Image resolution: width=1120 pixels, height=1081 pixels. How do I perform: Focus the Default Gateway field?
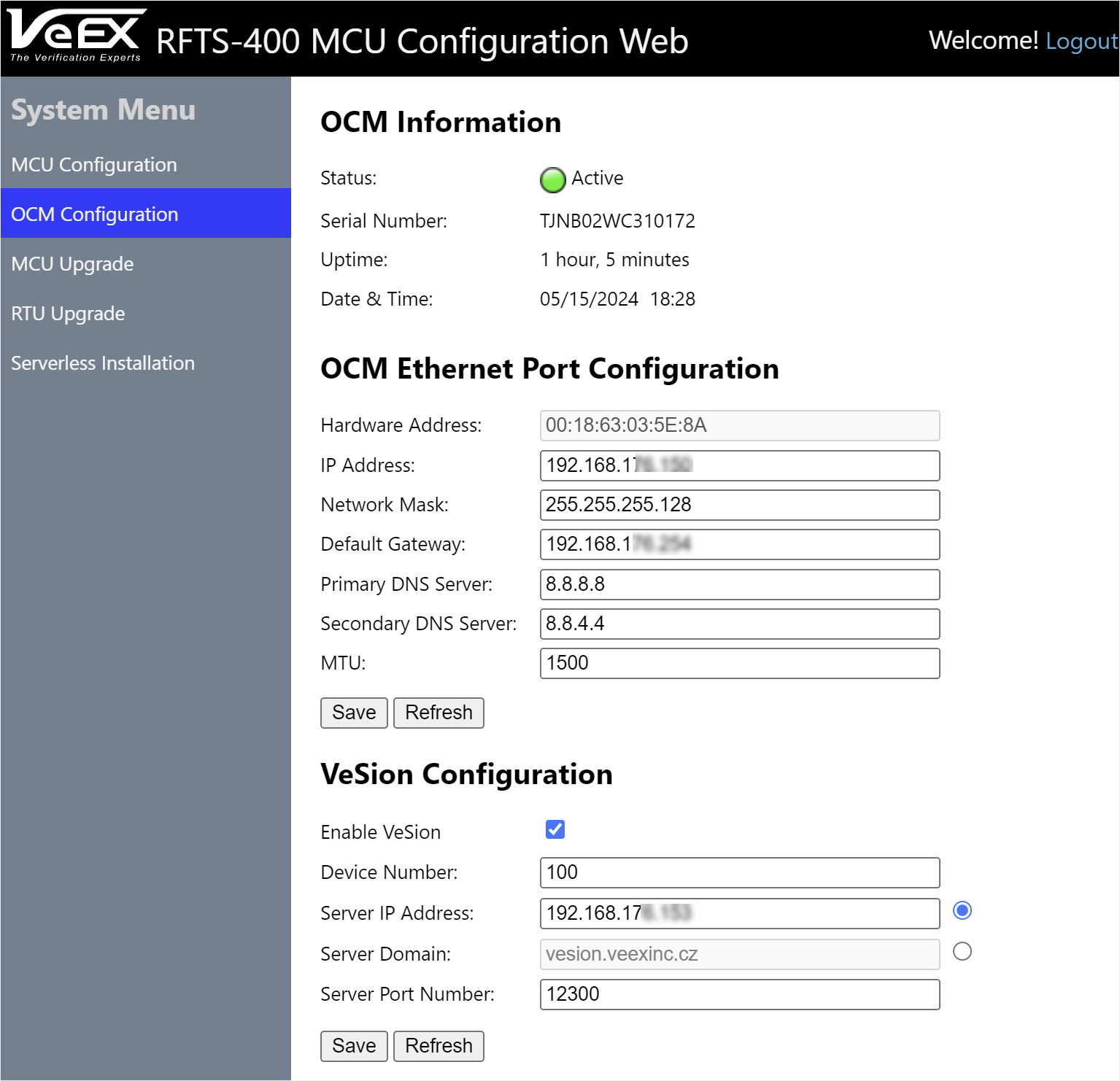tap(740, 544)
